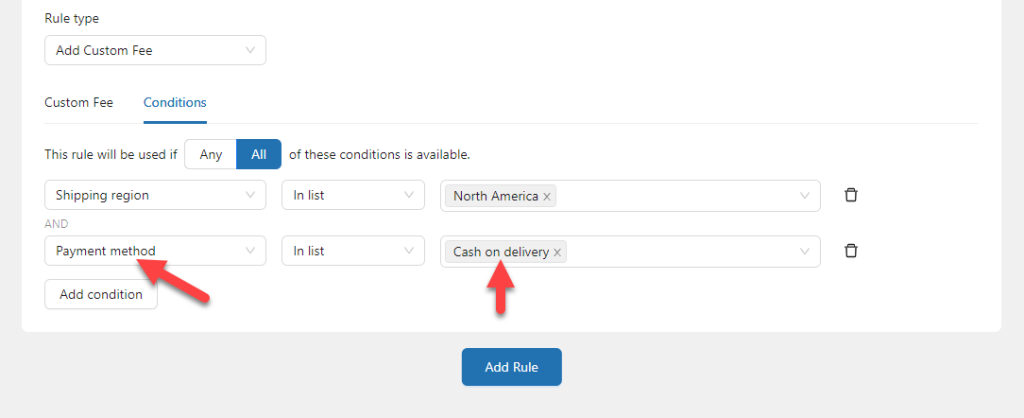Screen dimensions: 1024x418
Task: Delete the Payment method condition row
Action: [x=850, y=251]
